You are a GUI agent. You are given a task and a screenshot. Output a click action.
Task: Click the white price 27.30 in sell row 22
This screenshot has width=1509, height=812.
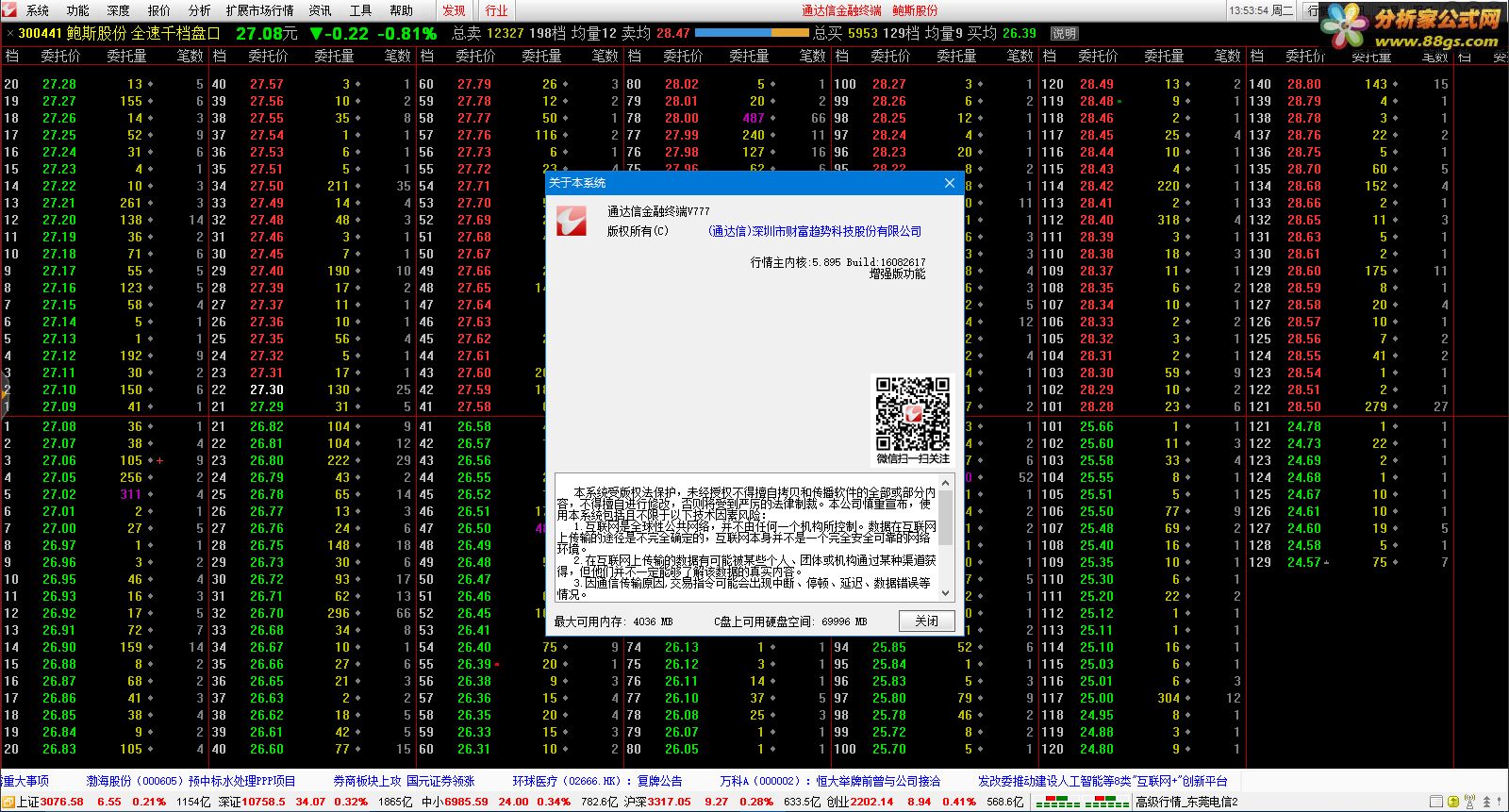(x=267, y=389)
